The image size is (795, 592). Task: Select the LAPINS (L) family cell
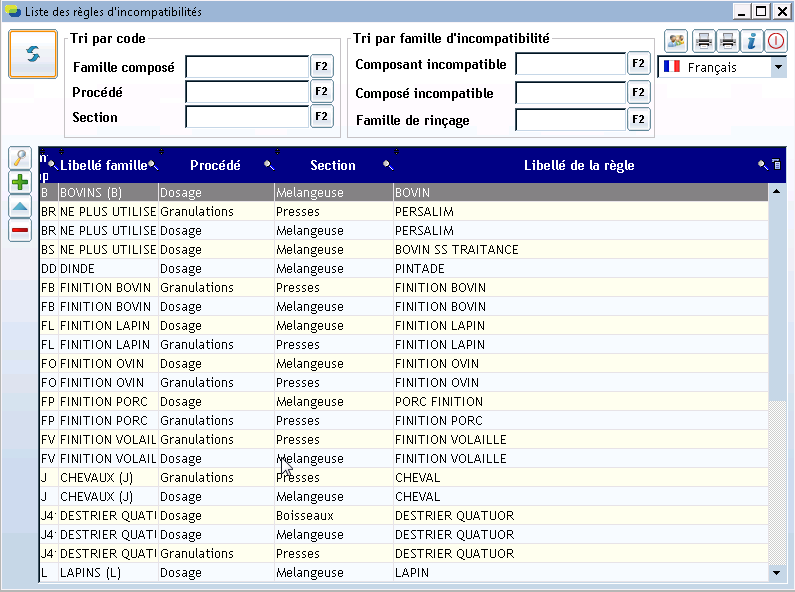(108, 573)
